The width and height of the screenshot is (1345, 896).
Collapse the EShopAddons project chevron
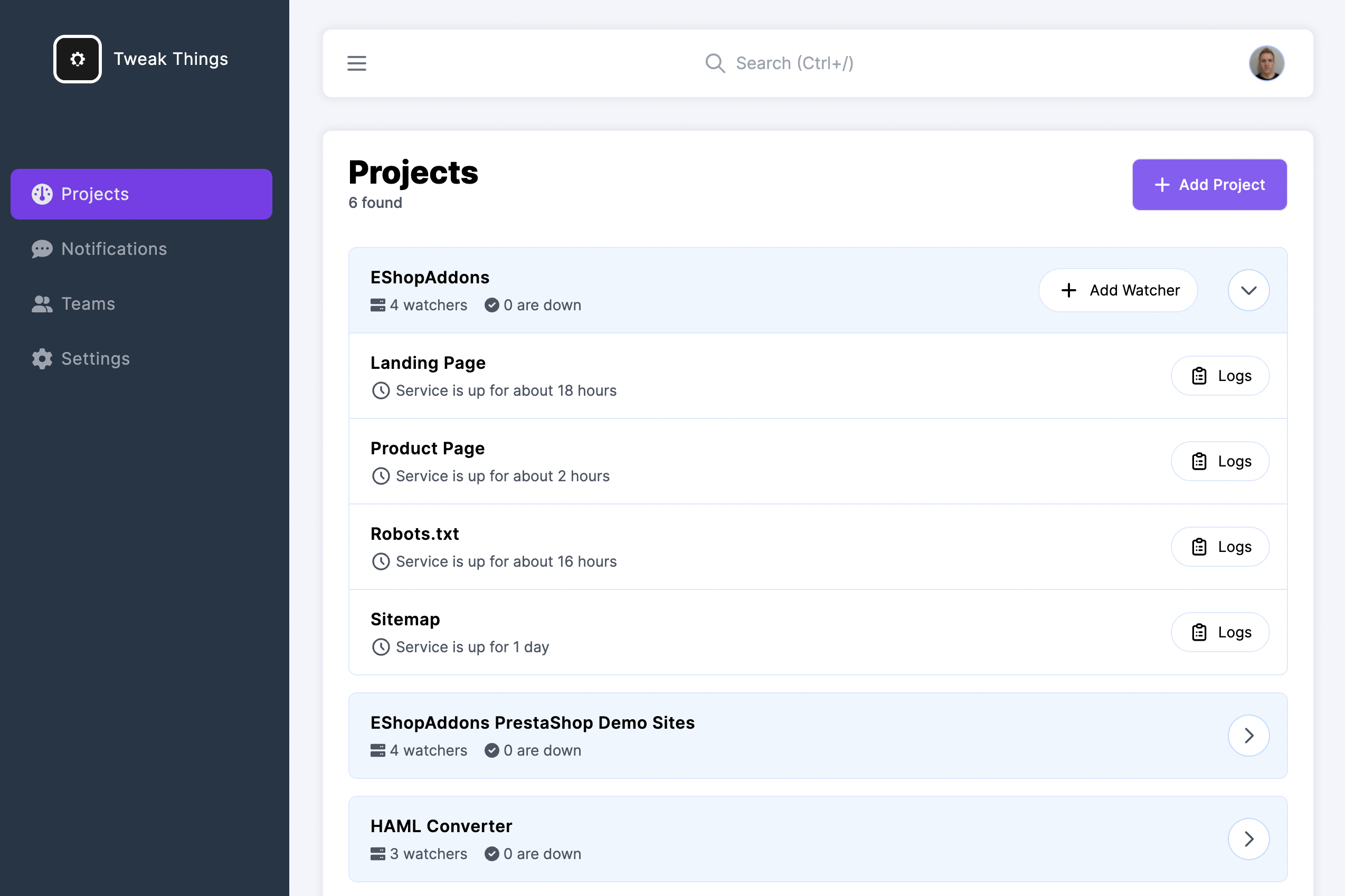(1248, 290)
